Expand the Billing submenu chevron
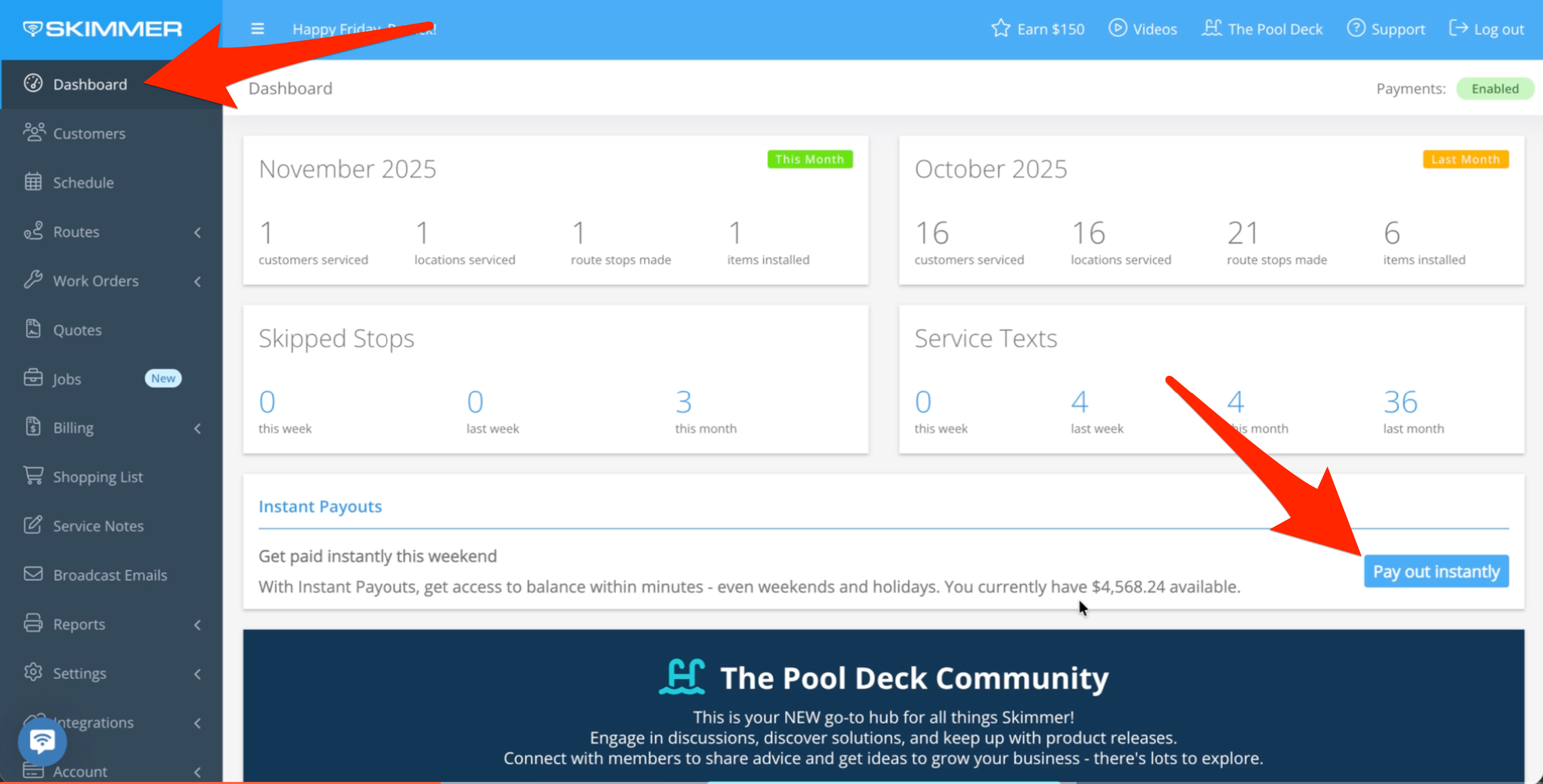1543x784 pixels. pyautogui.click(x=198, y=428)
